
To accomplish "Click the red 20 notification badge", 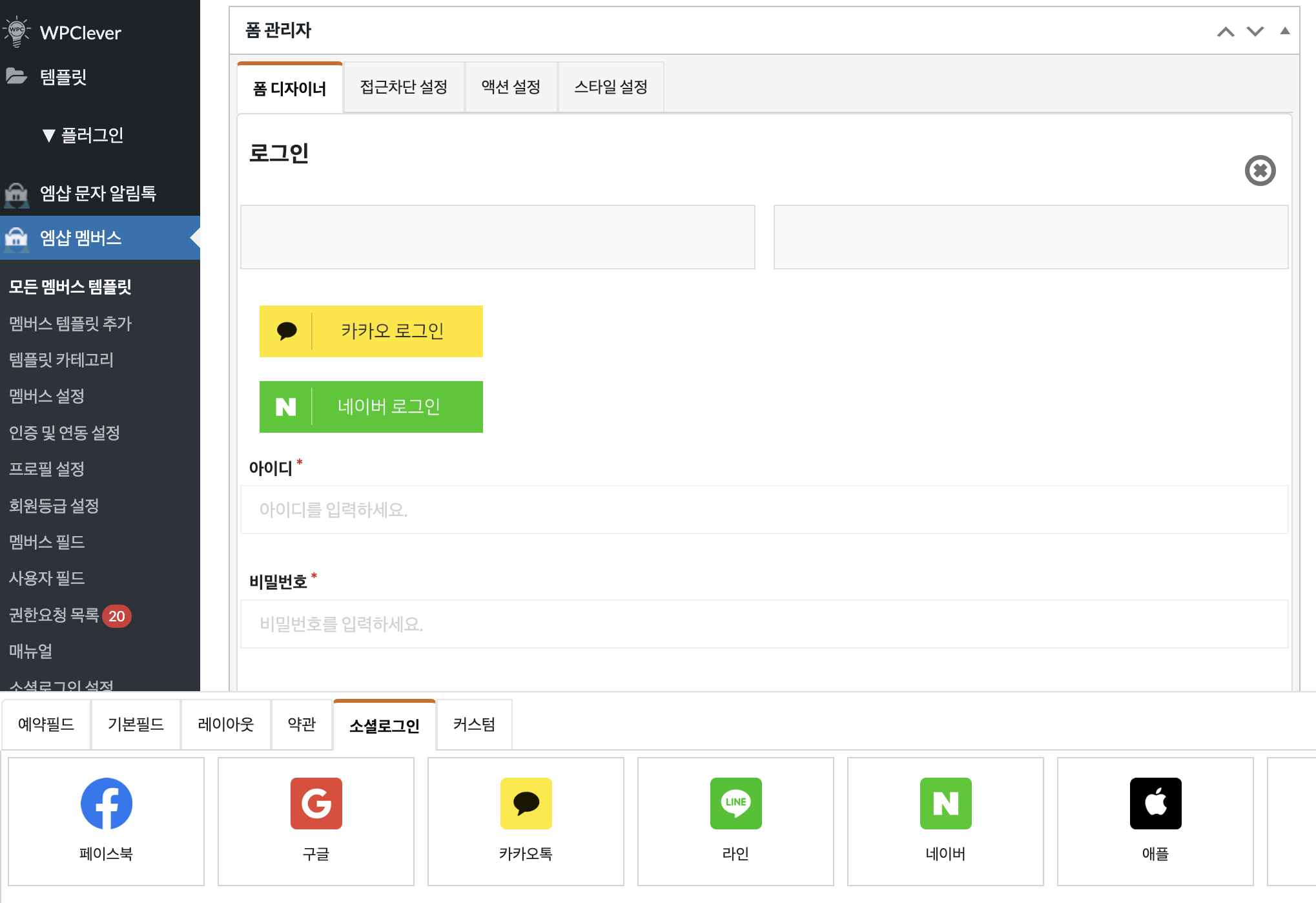I will pyautogui.click(x=117, y=616).
